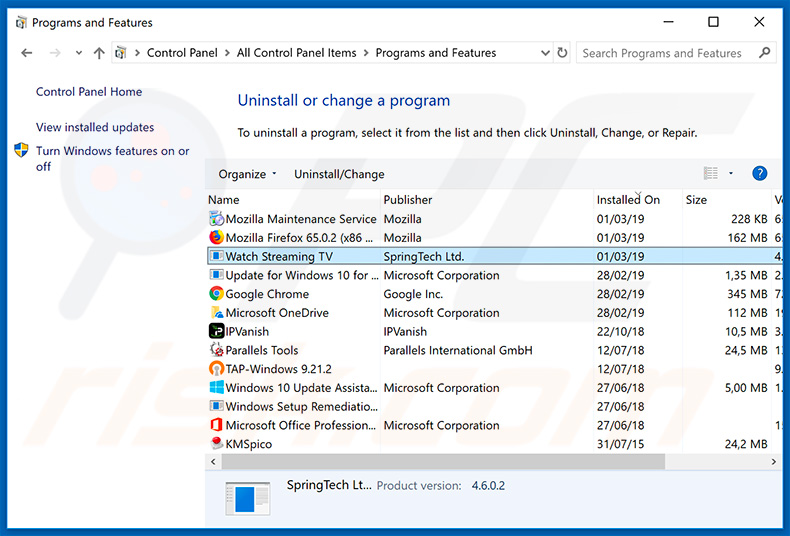Click the change view icon

point(711,173)
